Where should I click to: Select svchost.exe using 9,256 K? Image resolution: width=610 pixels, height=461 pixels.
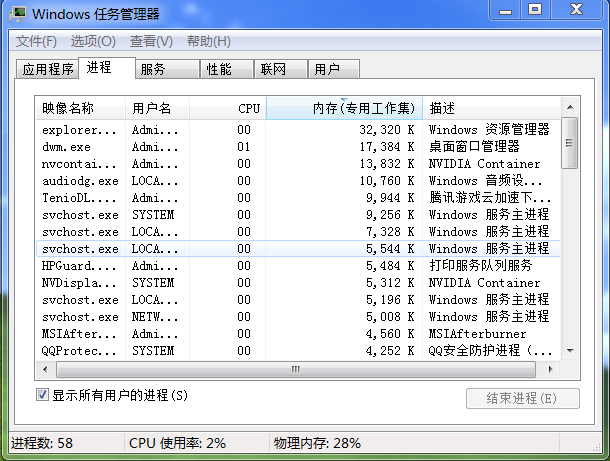coord(298,215)
